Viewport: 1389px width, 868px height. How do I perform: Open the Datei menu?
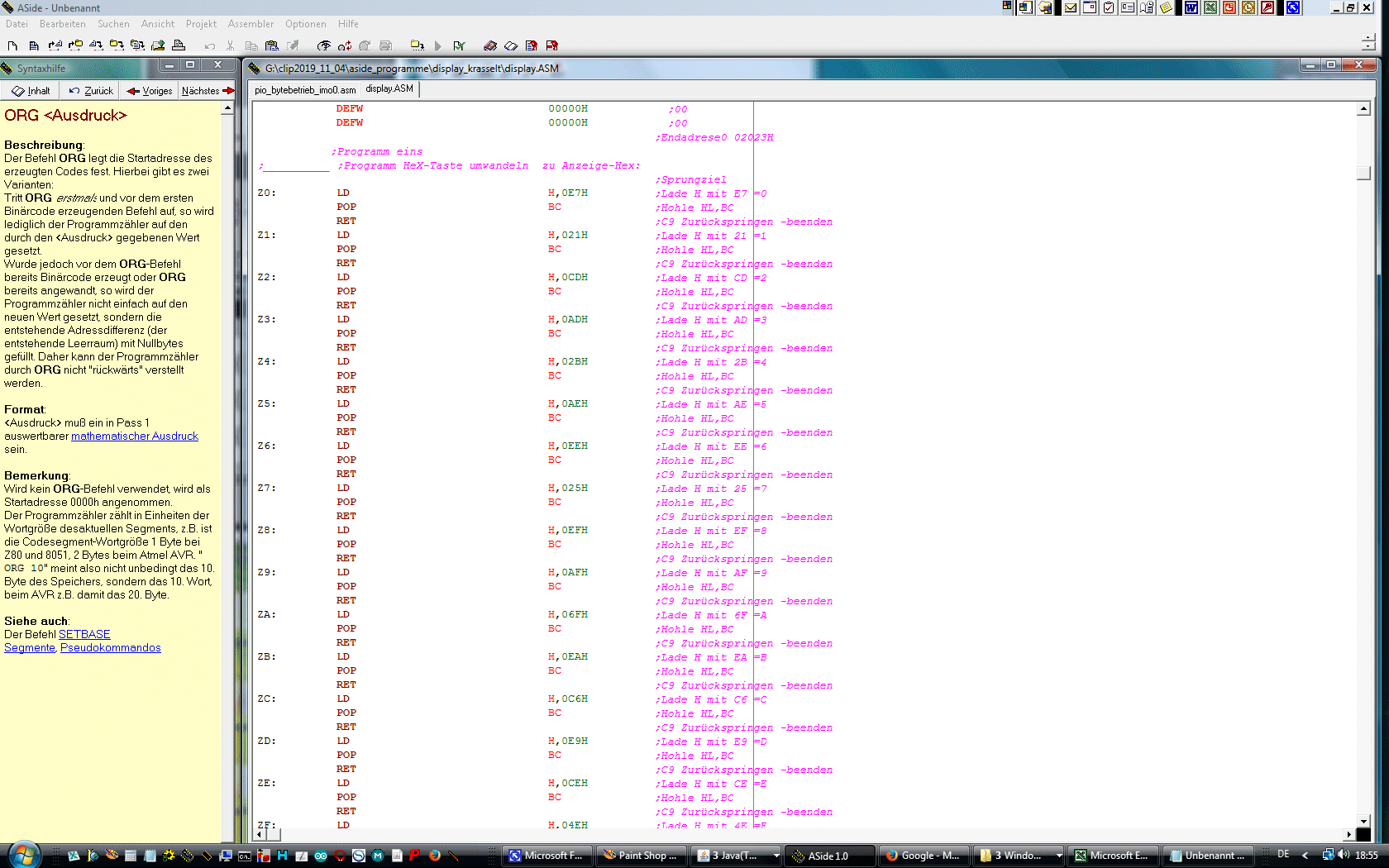(x=17, y=24)
